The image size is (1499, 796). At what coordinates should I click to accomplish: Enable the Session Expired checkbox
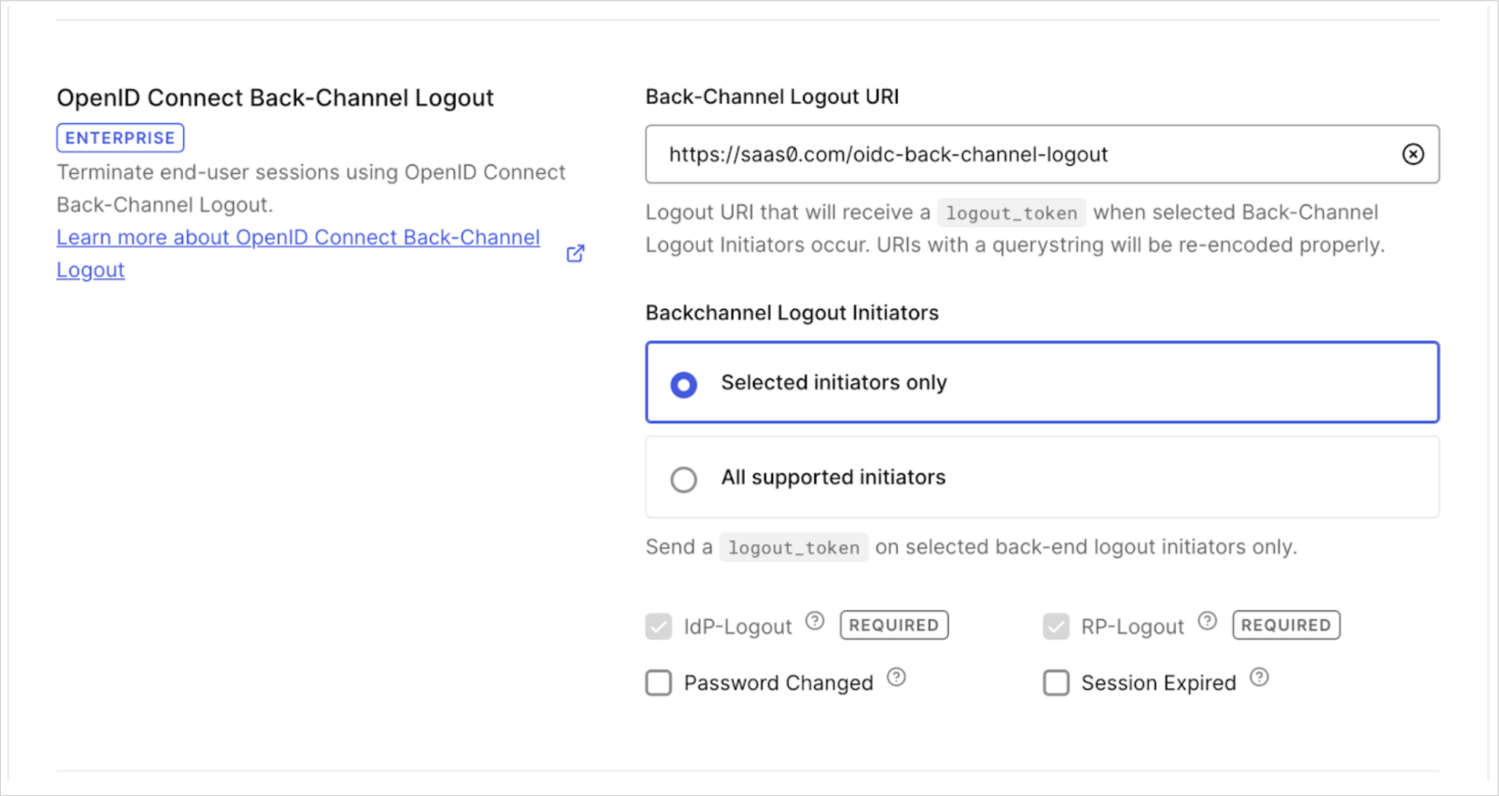[x=1056, y=682]
